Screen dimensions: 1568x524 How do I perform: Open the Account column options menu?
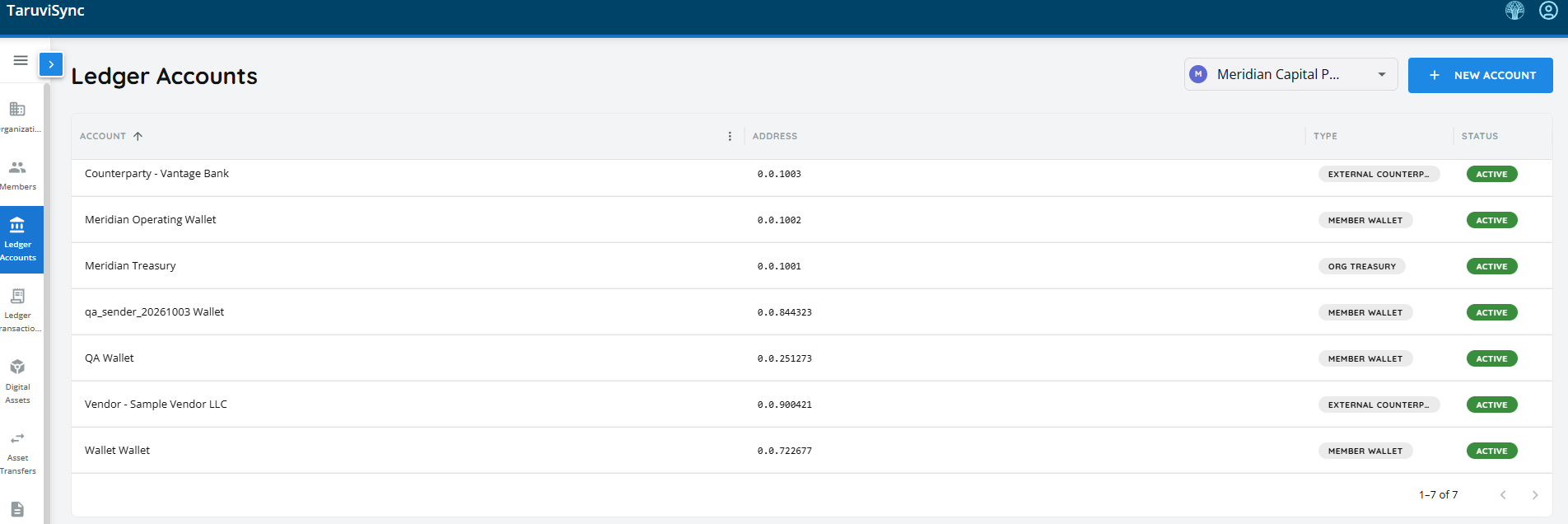[x=730, y=136]
